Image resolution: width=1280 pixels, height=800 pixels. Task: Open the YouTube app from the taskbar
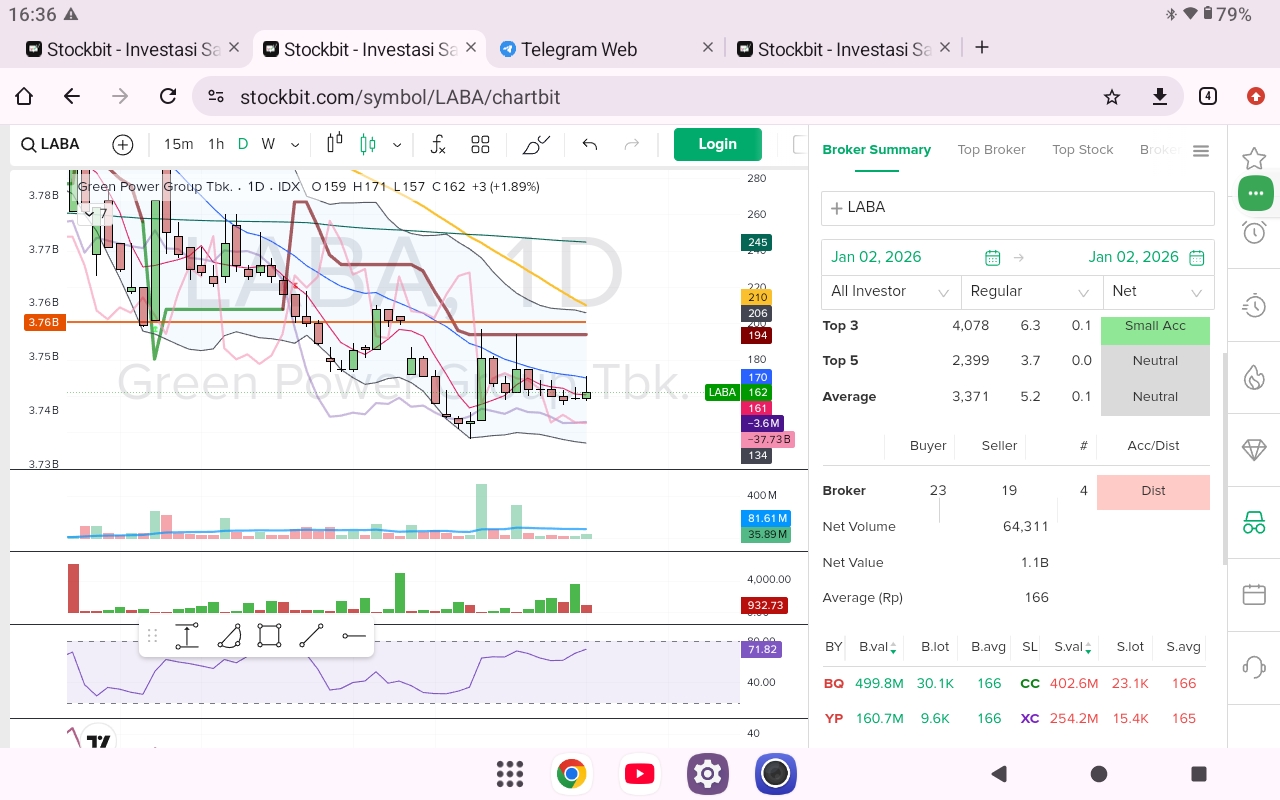point(639,774)
